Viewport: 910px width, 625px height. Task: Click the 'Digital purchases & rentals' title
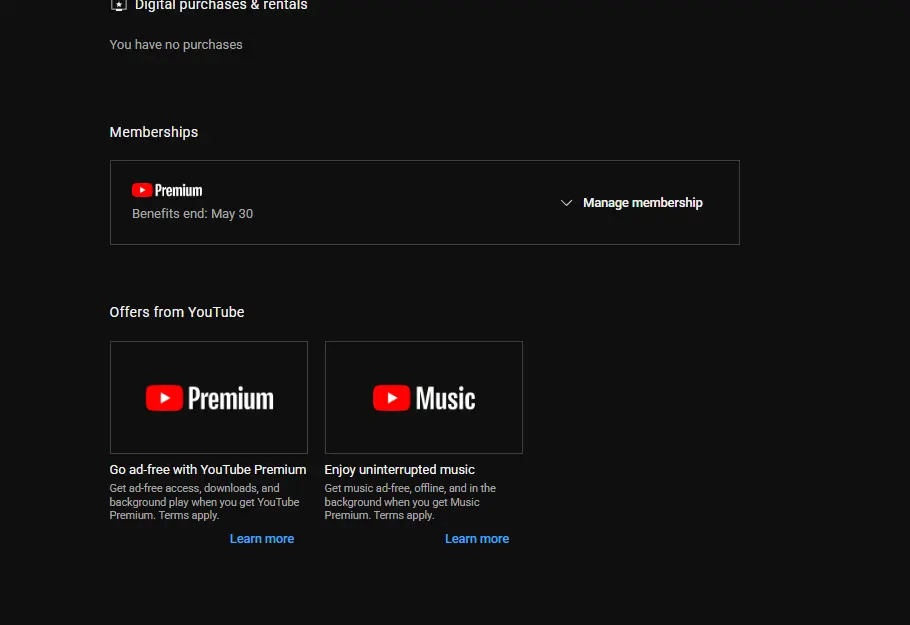point(221,5)
